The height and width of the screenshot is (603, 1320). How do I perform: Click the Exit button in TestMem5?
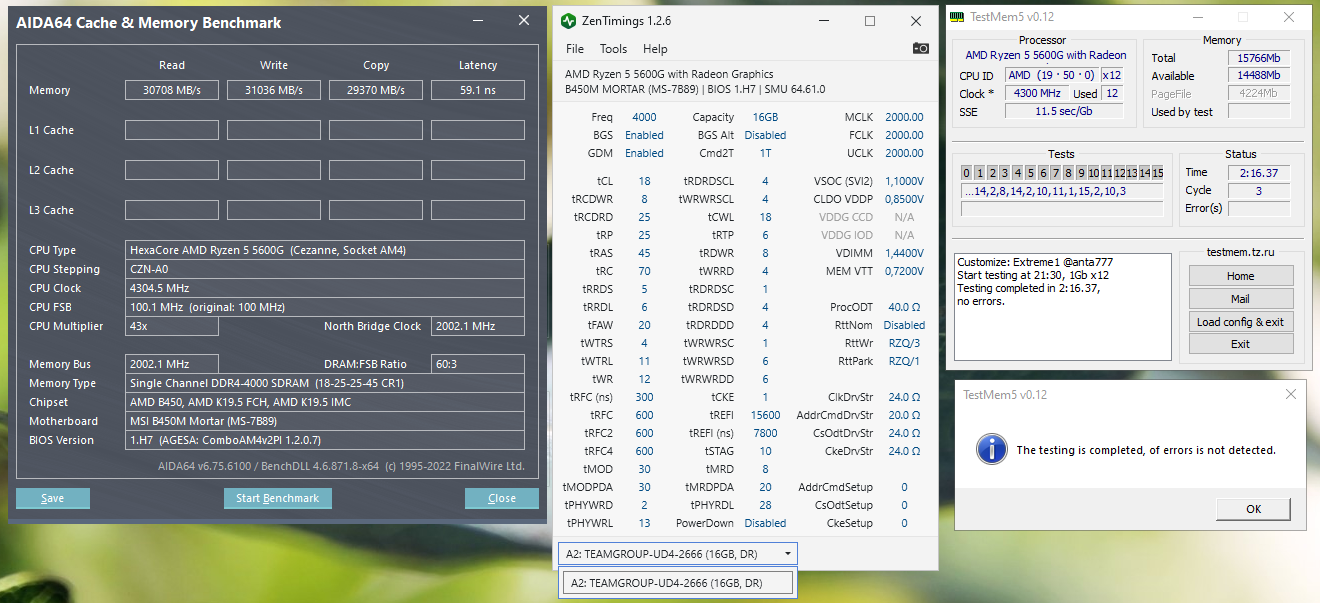[x=1240, y=344]
